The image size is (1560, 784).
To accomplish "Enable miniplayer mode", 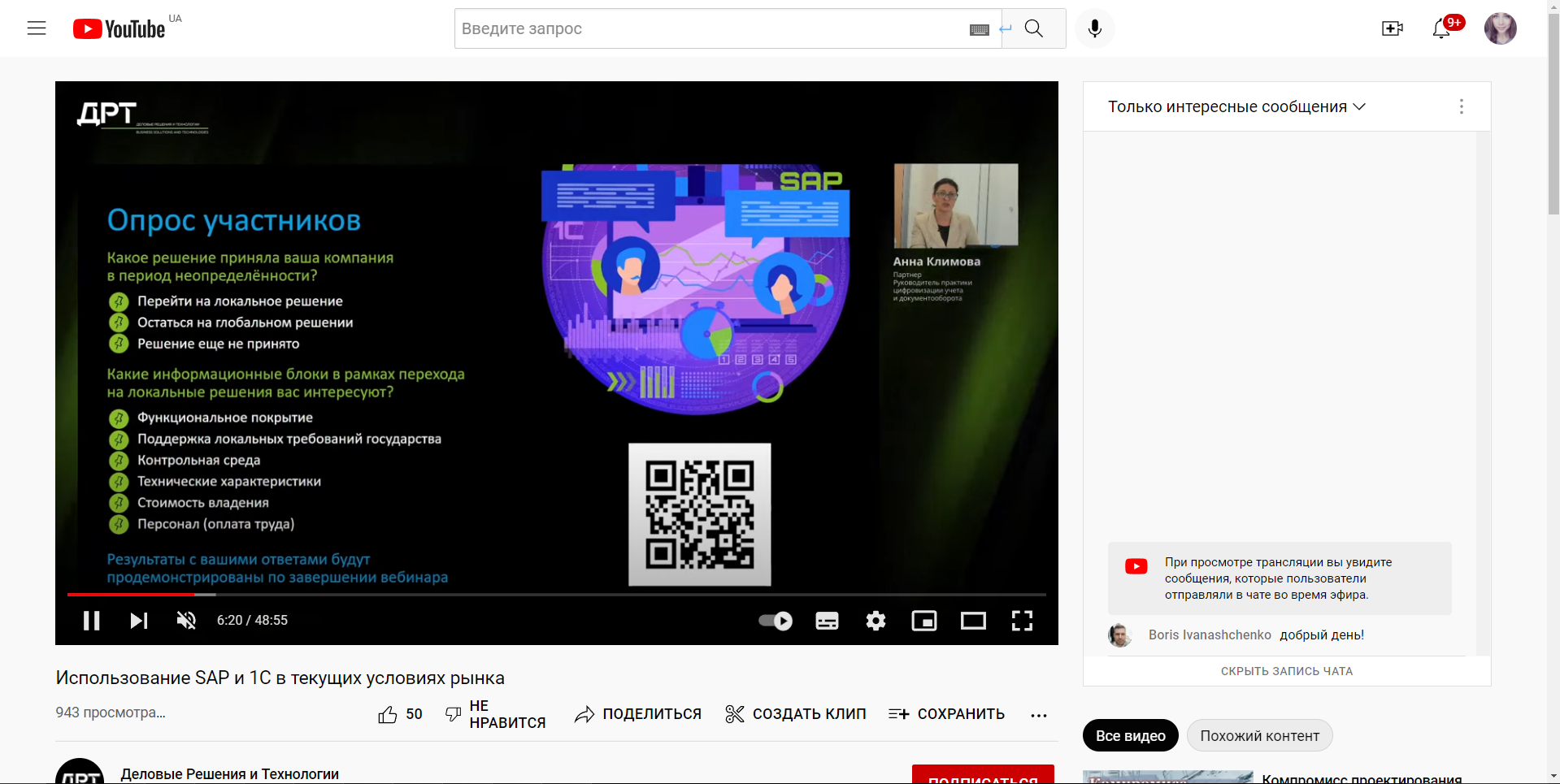I will pos(924,621).
